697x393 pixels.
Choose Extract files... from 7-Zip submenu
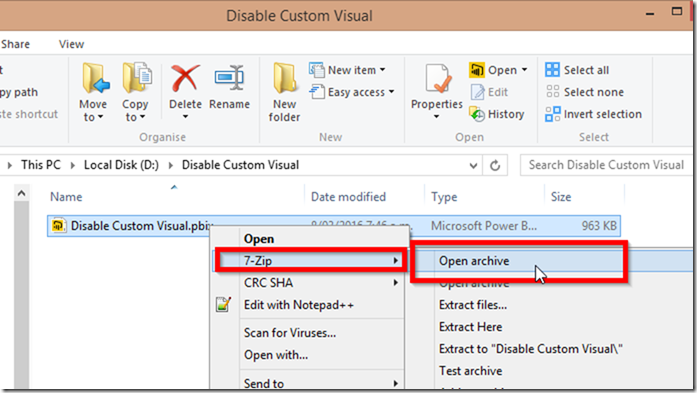click(473, 305)
